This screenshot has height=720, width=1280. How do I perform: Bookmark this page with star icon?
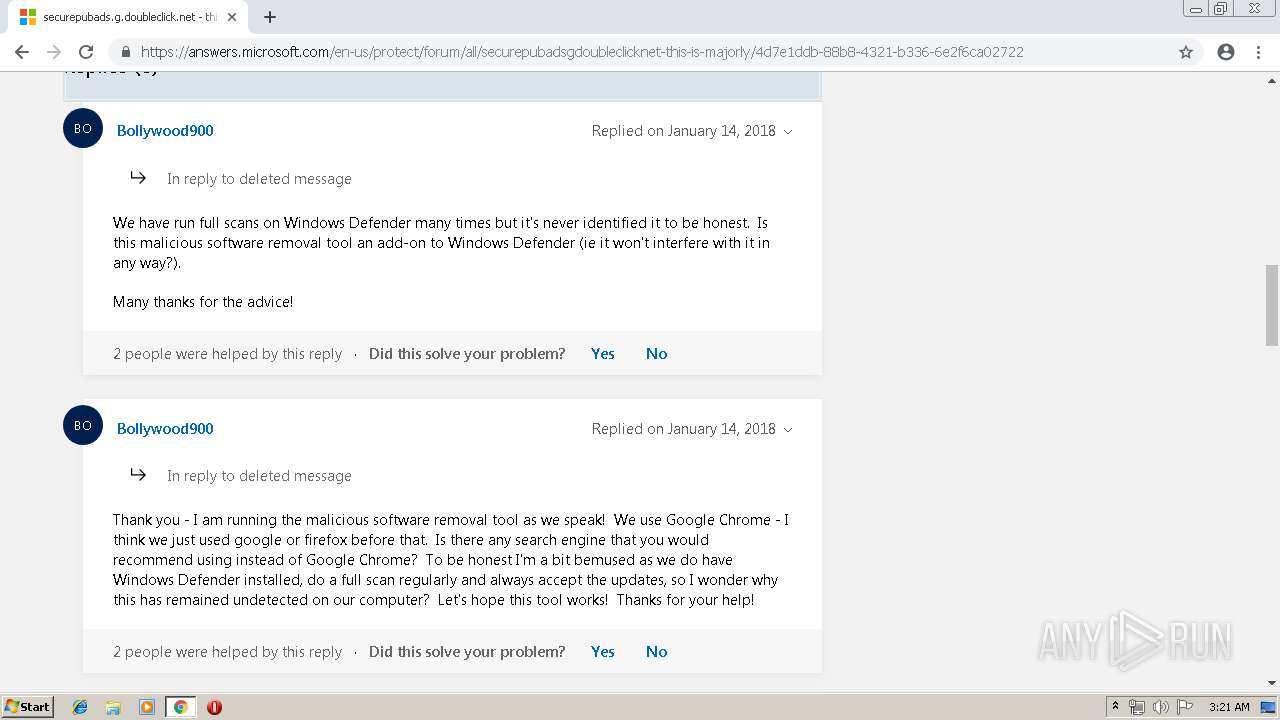point(1186,52)
